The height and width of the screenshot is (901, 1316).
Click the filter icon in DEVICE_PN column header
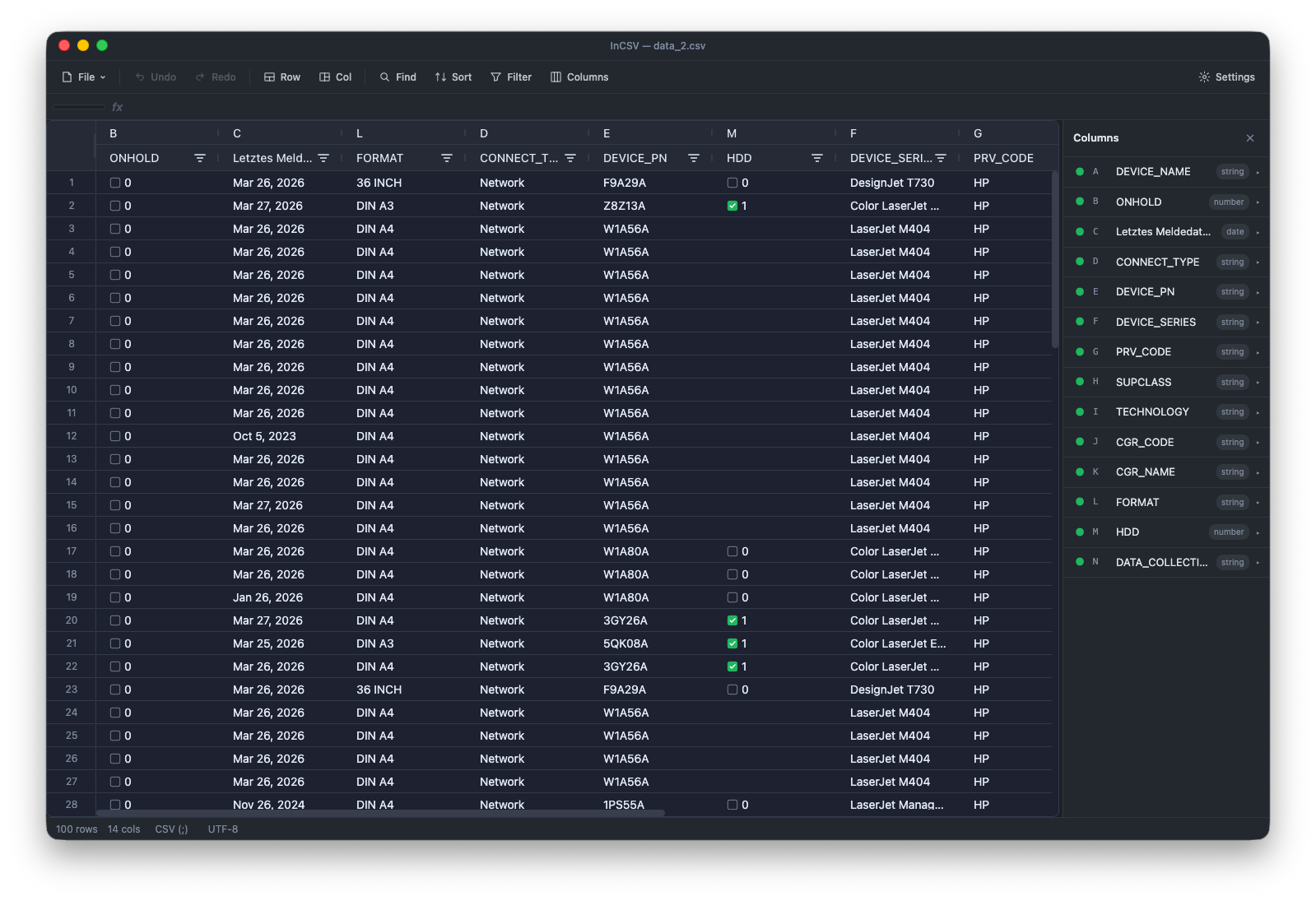click(x=693, y=158)
